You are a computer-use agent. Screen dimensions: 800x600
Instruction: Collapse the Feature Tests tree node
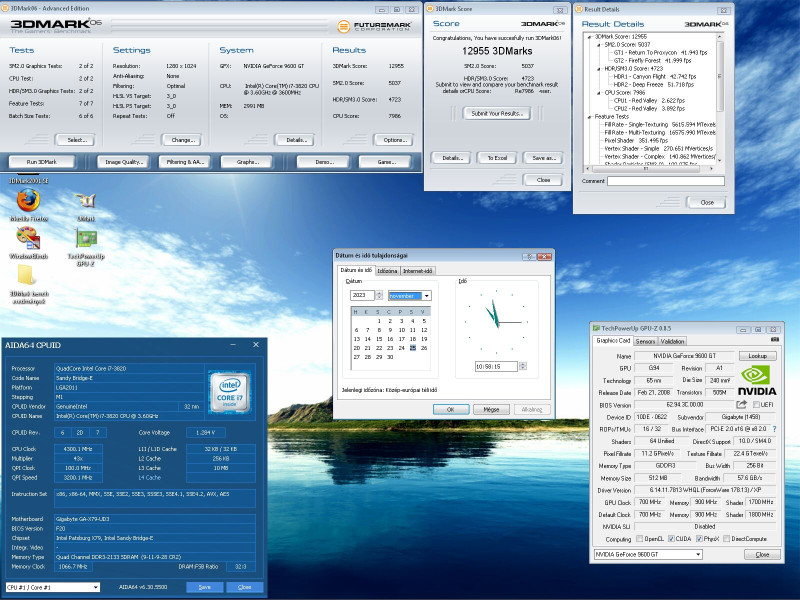coord(589,117)
